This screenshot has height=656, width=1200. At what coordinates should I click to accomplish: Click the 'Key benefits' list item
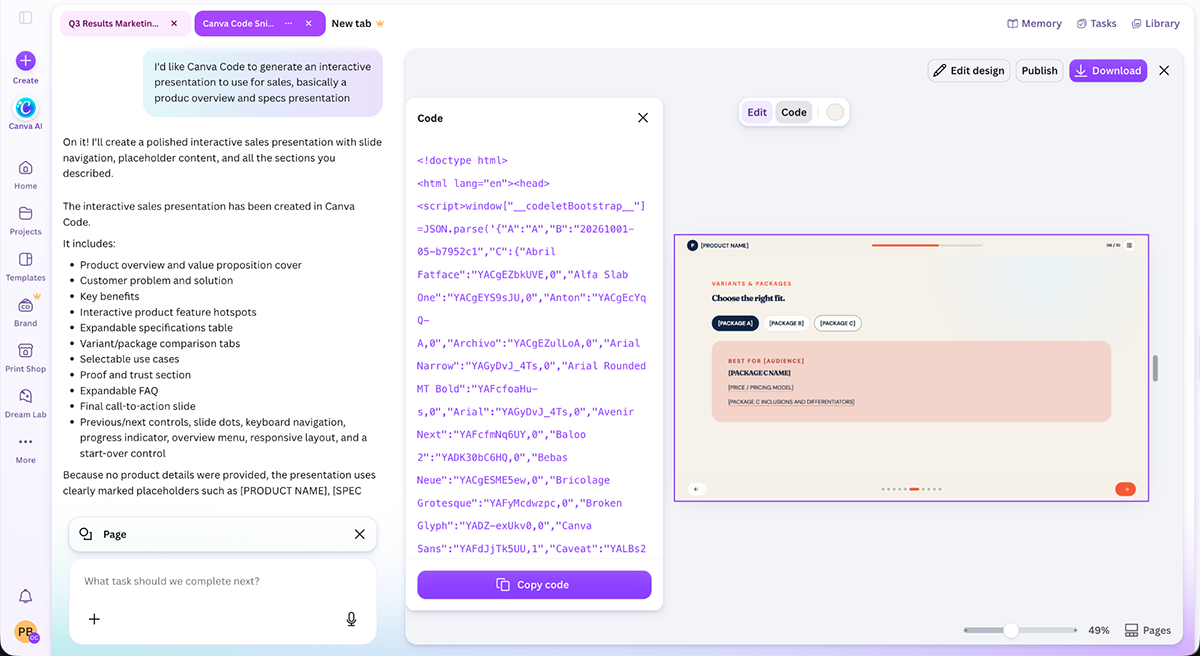(110, 297)
